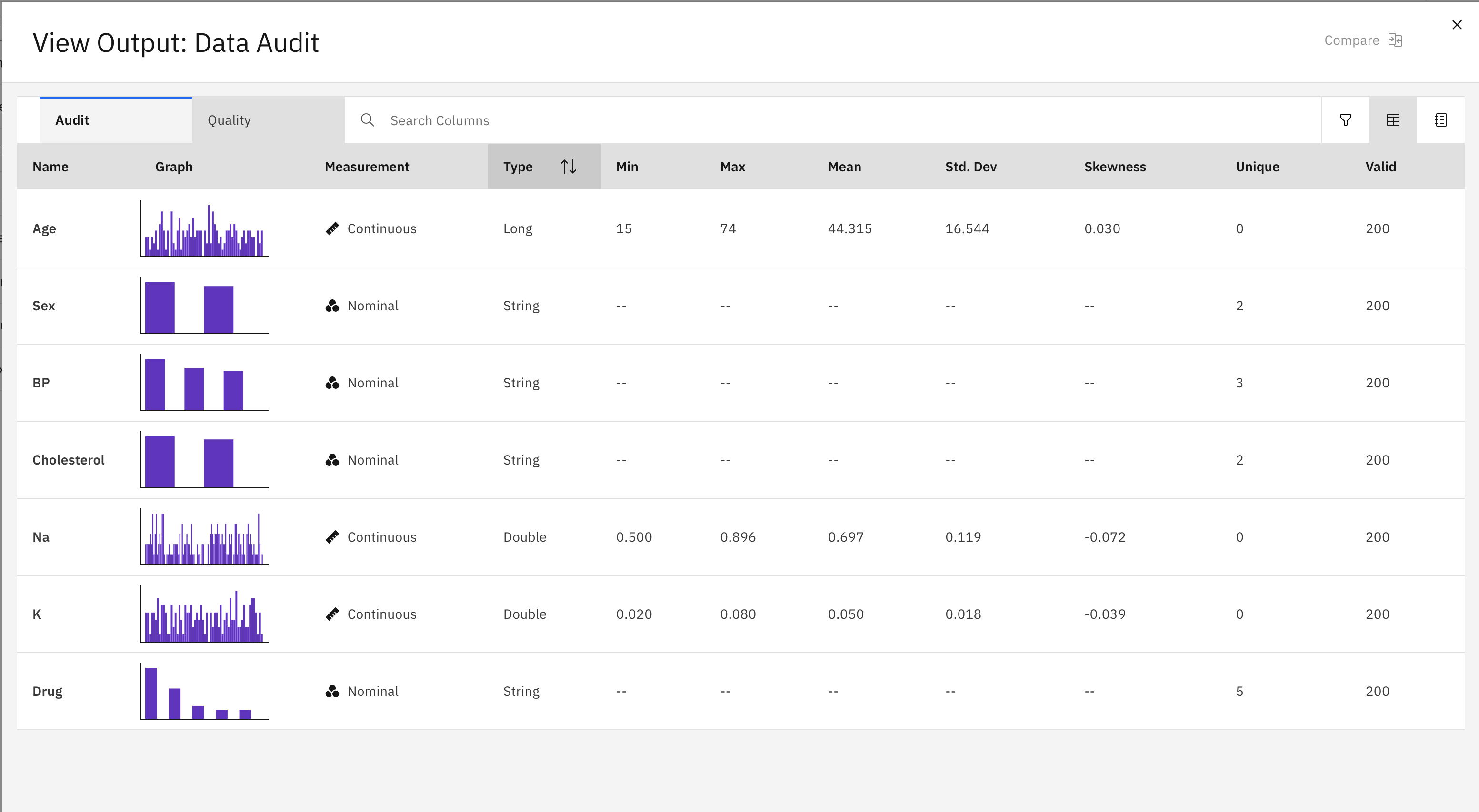Click Na max value 0.896

point(738,537)
